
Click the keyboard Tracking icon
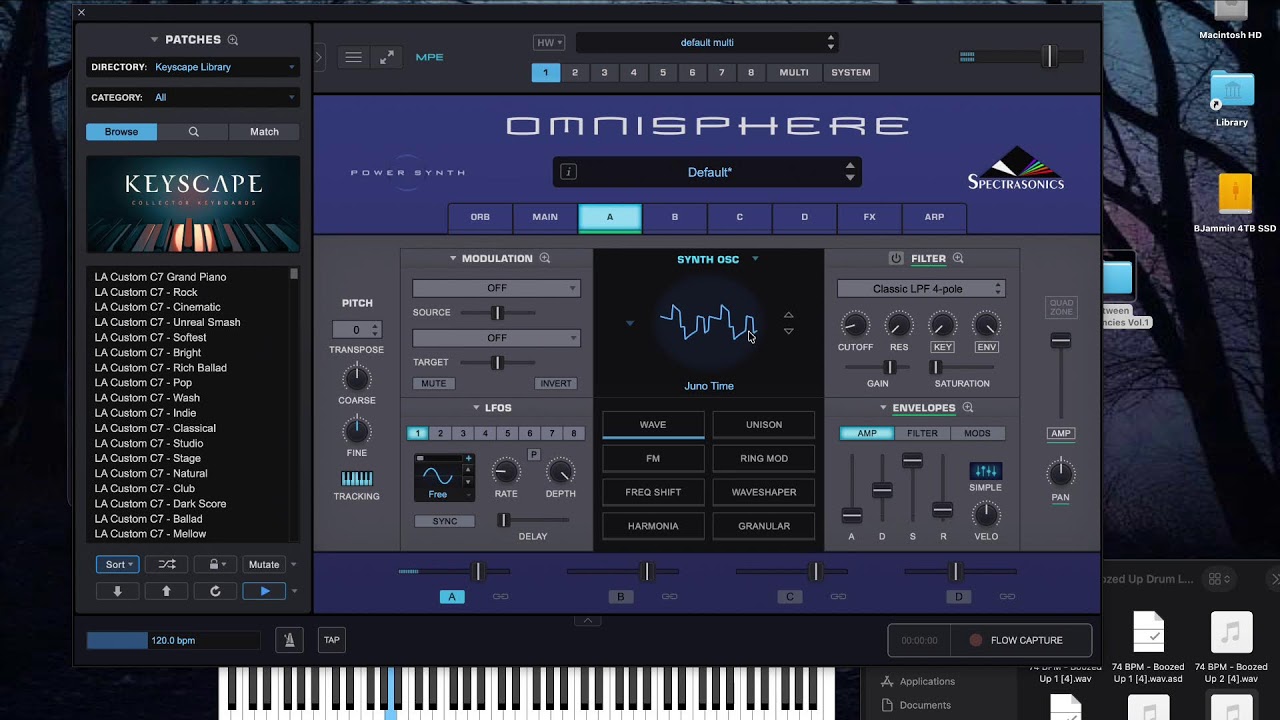point(357,479)
